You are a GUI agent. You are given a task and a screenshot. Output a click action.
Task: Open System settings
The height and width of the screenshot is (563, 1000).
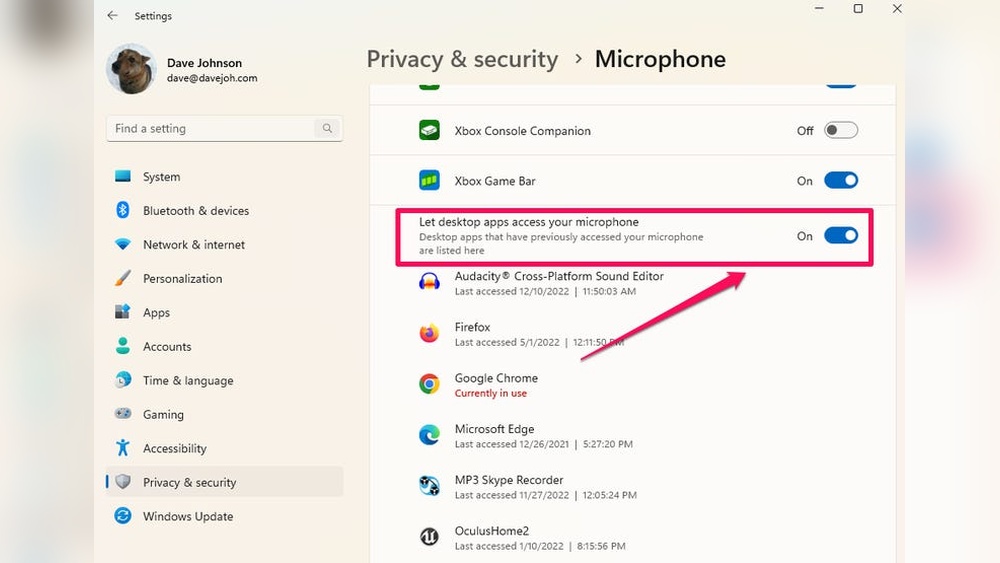224,177
